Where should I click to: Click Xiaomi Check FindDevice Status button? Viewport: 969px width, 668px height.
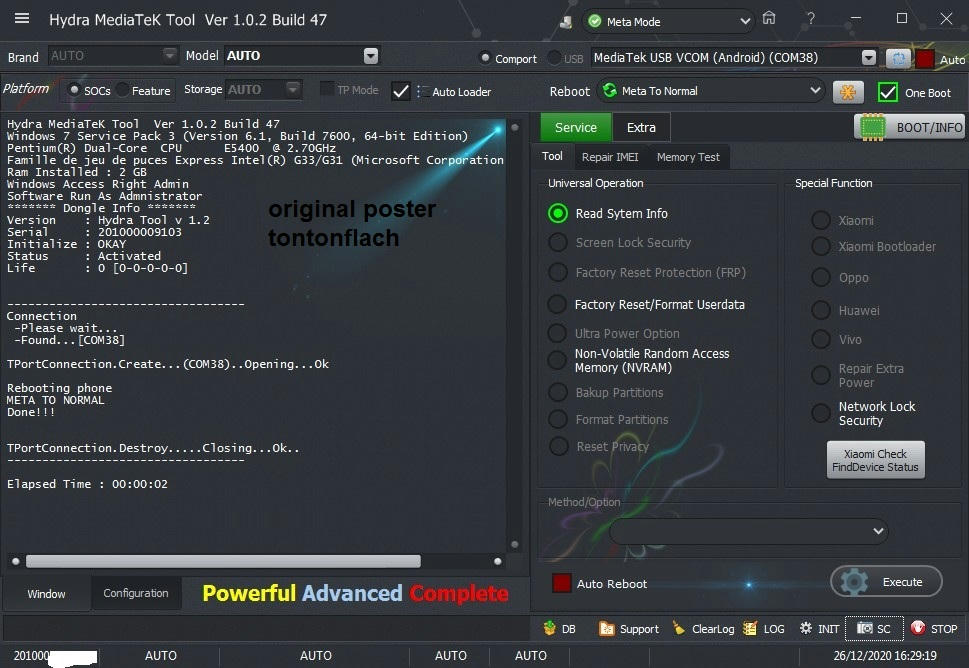click(876, 460)
